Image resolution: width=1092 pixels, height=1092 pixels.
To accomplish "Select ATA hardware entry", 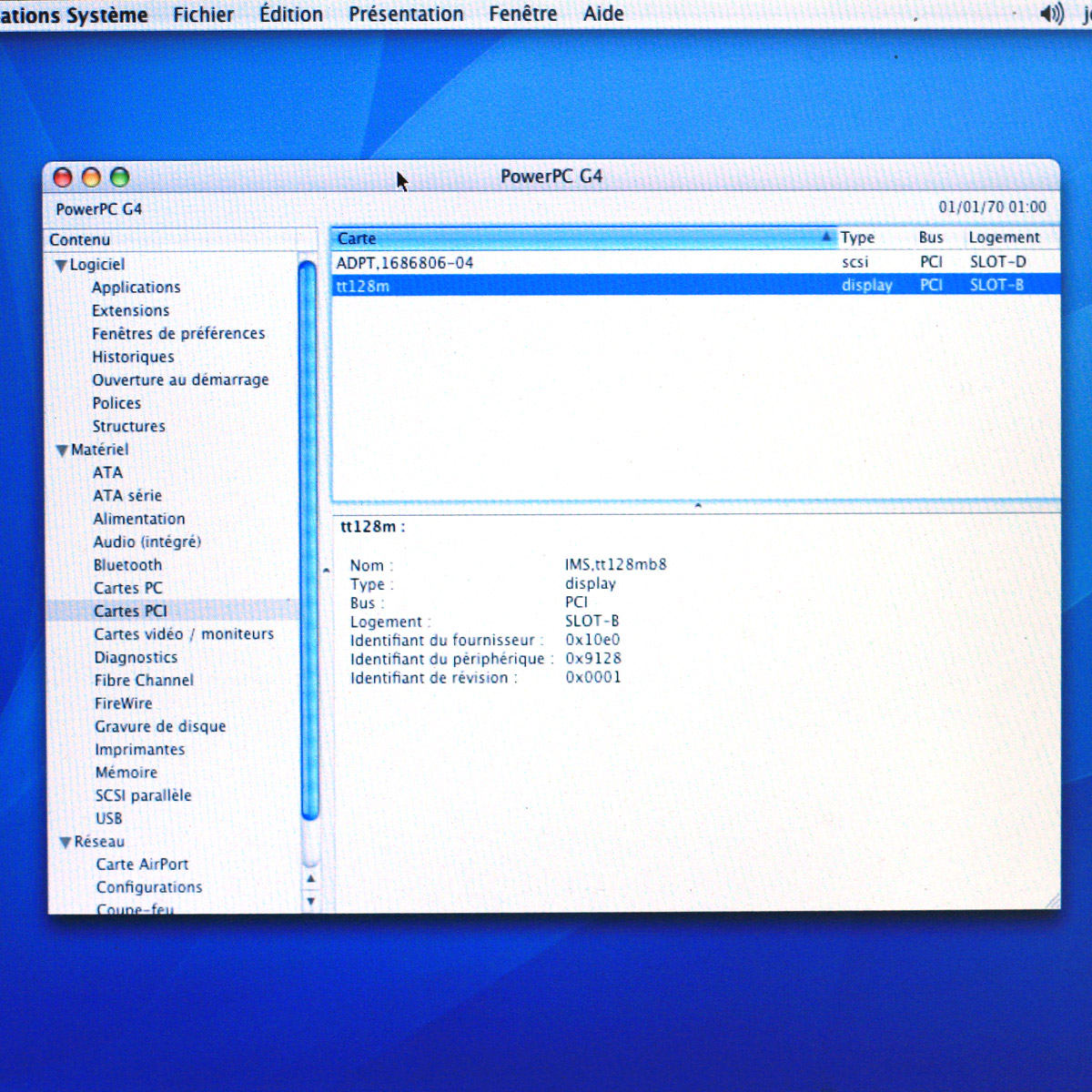I will (x=107, y=472).
